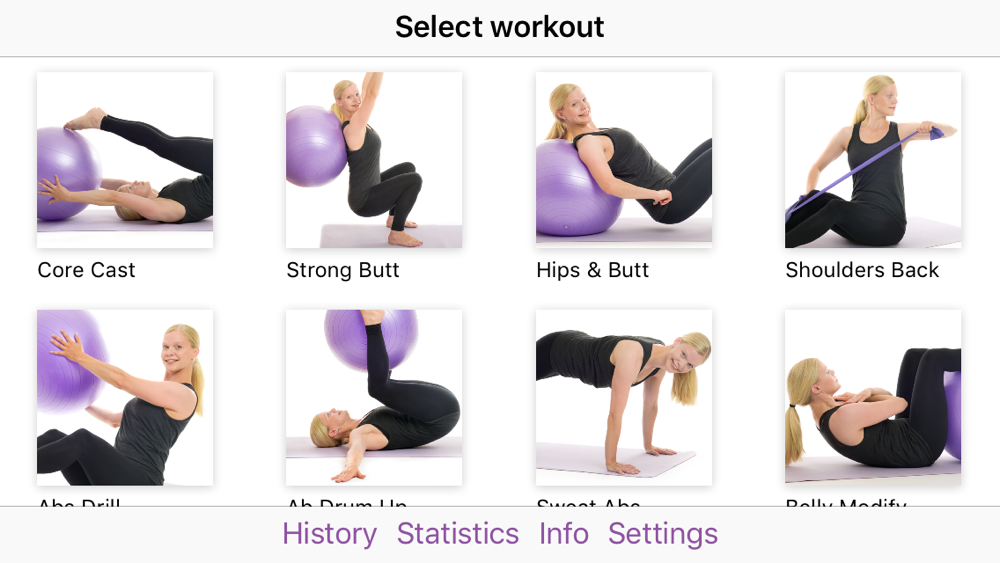1000x563 pixels.
Task: Open the Core Cast workout thumbnail
Action: pyautogui.click(x=125, y=160)
